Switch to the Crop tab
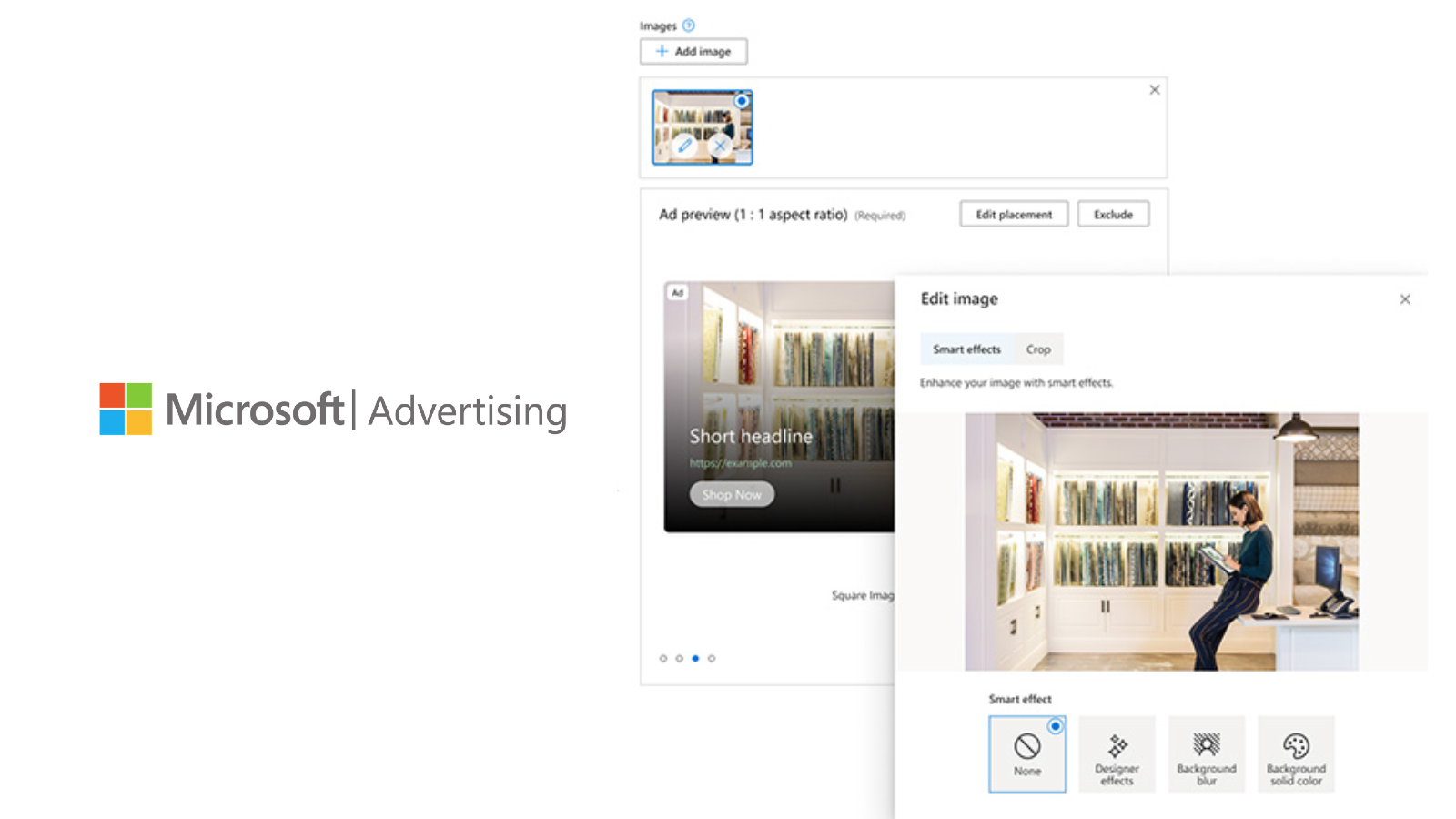1456x819 pixels. (x=1038, y=349)
